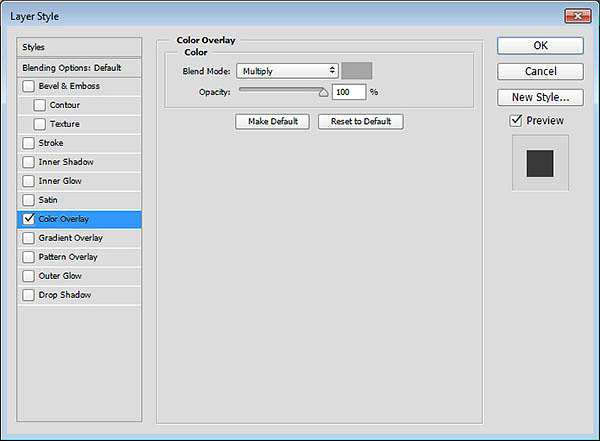Click the Make Default button
This screenshot has width=600, height=441.
click(272, 122)
